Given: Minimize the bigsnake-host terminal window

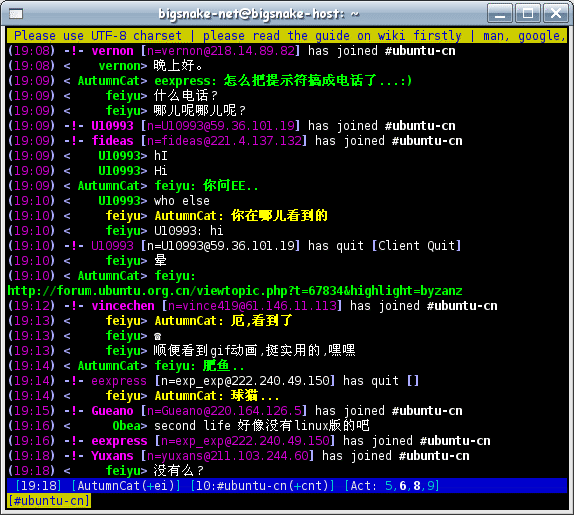Looking at the screenshot, I should point(500,14).
